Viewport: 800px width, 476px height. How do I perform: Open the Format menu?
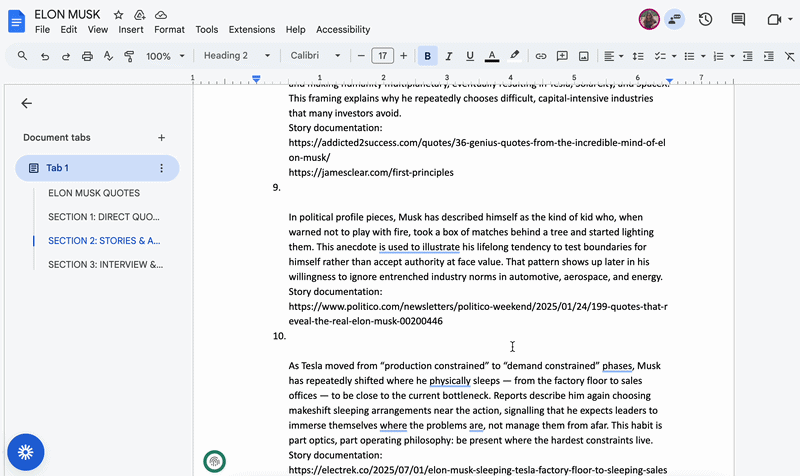point(169,30)
